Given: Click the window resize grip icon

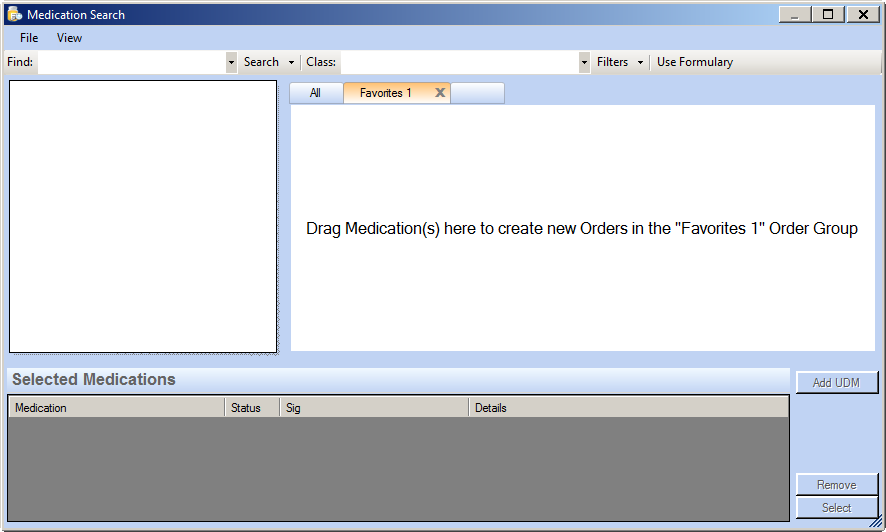Looking at the screenshot, I should click(876, 522).
